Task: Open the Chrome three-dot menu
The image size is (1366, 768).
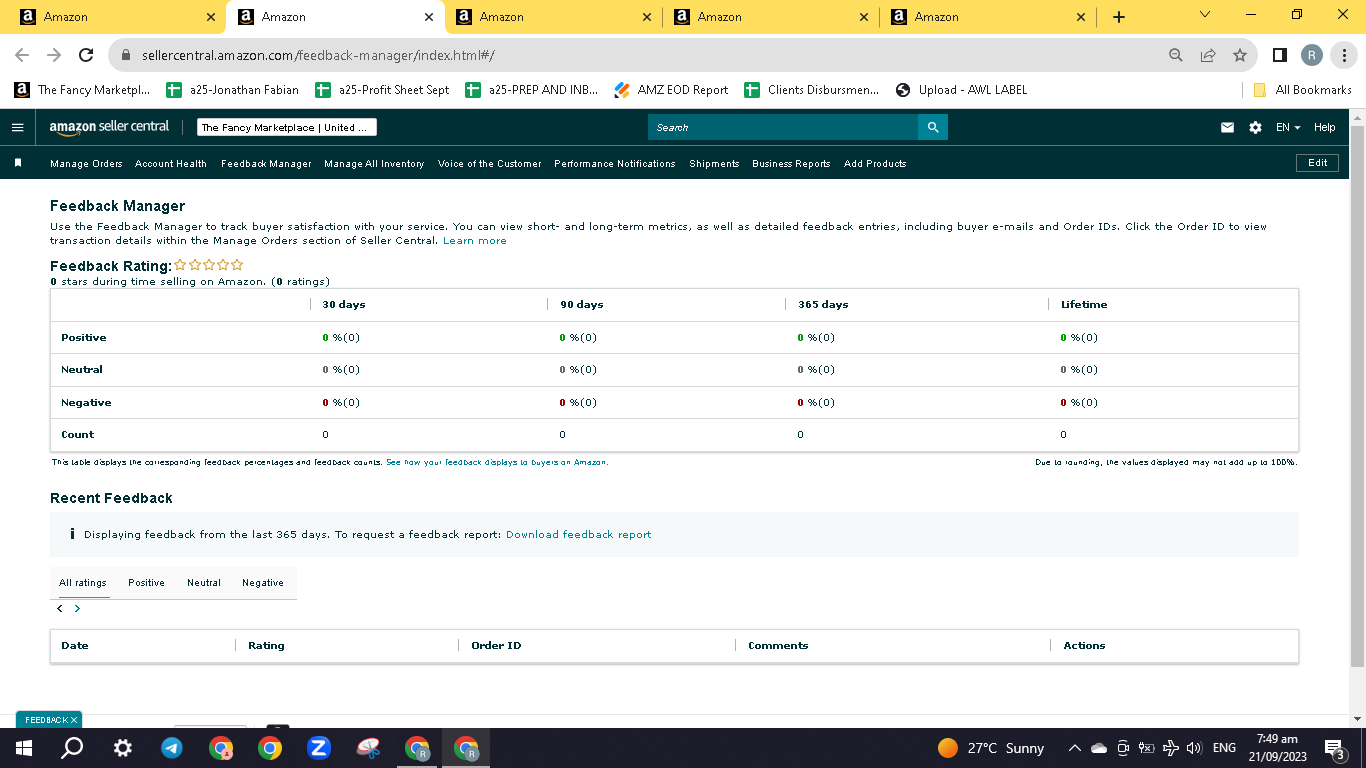Action: click(1344, 56)
